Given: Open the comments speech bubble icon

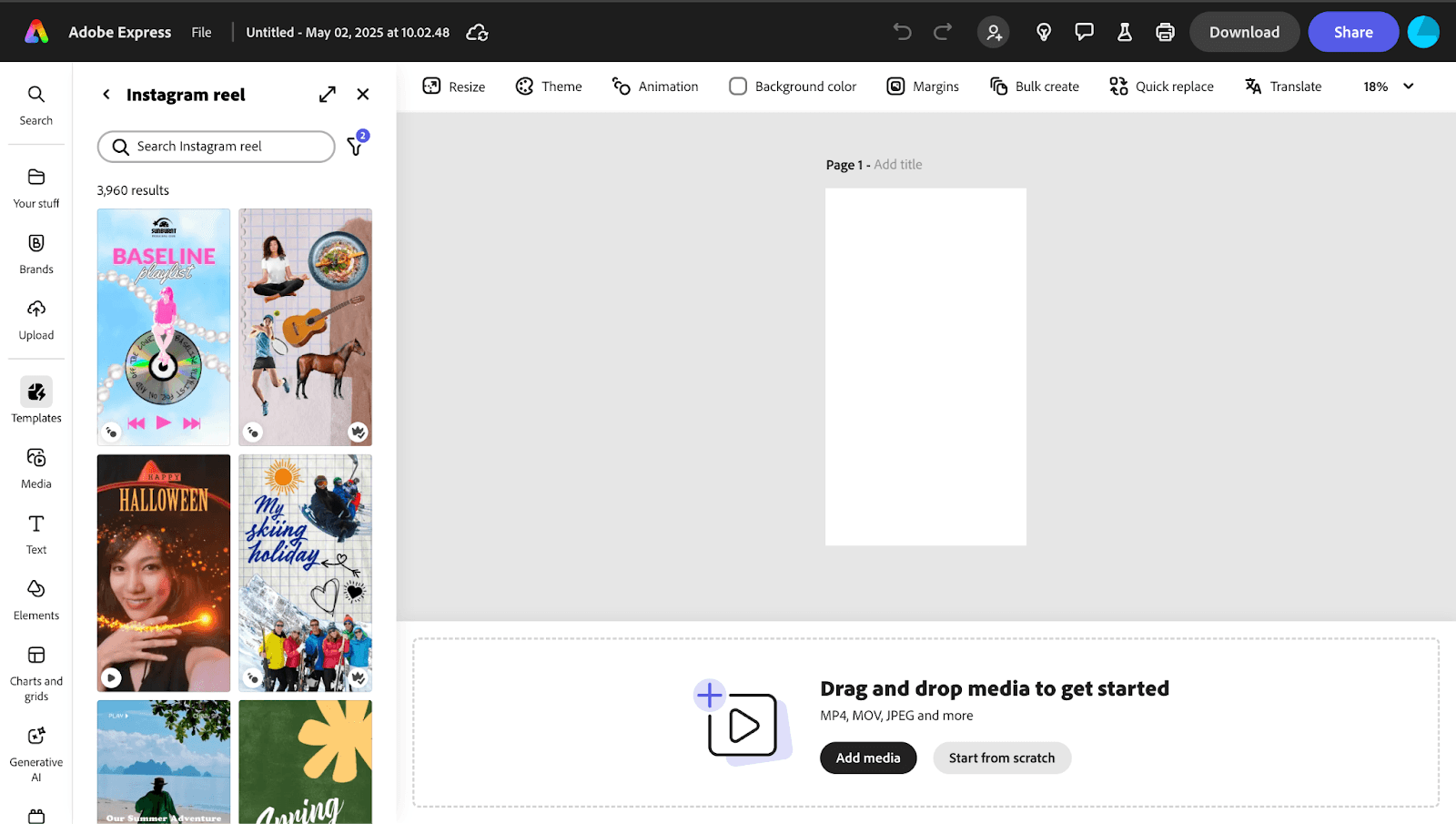Looking at the screenshot, I should point(1084,32).
